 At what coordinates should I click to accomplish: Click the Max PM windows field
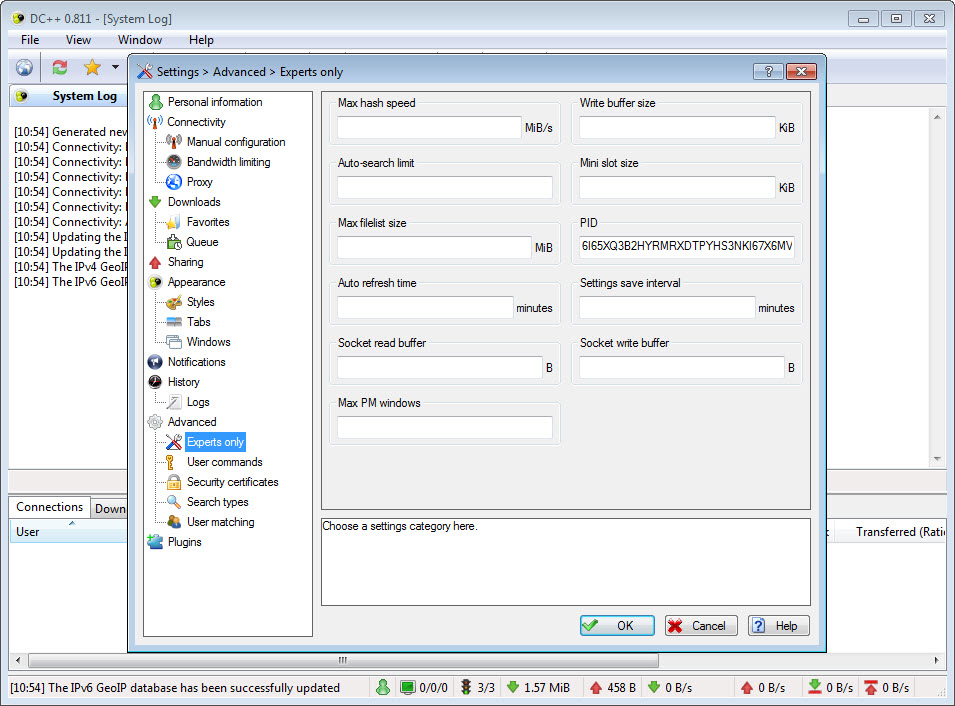coord(445,428)
